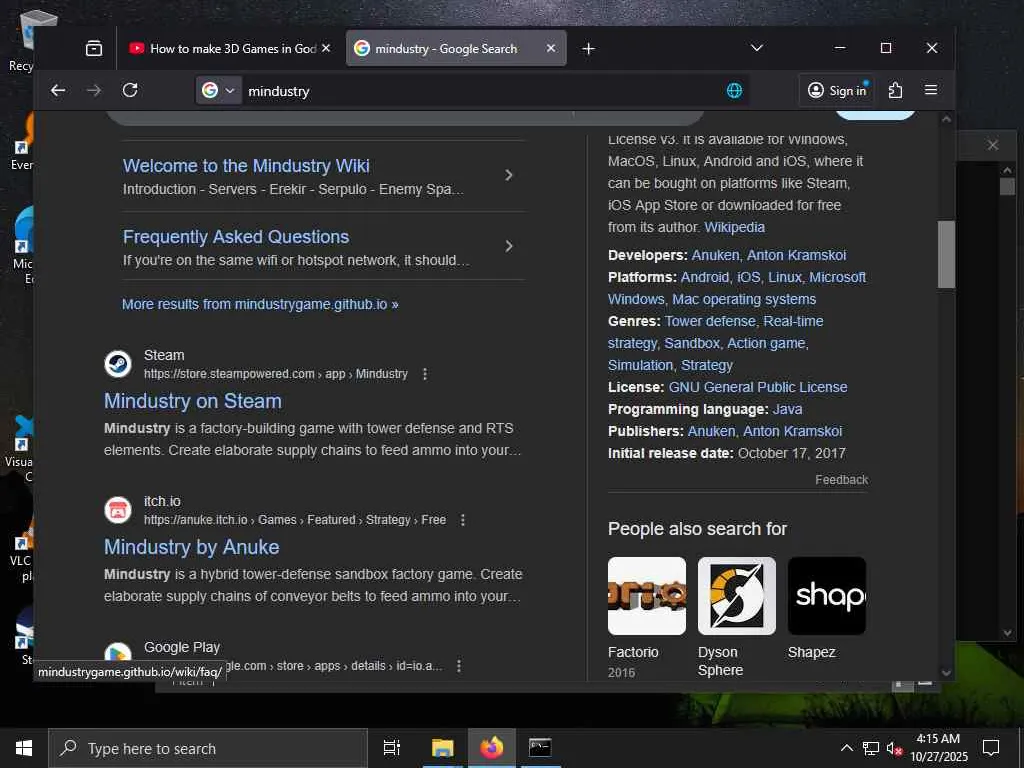This screenshot has width=1024, height=768.
Task: Switch to the How to make 3D Games tab
Action: pyautogui.click(x=230, y=48)
